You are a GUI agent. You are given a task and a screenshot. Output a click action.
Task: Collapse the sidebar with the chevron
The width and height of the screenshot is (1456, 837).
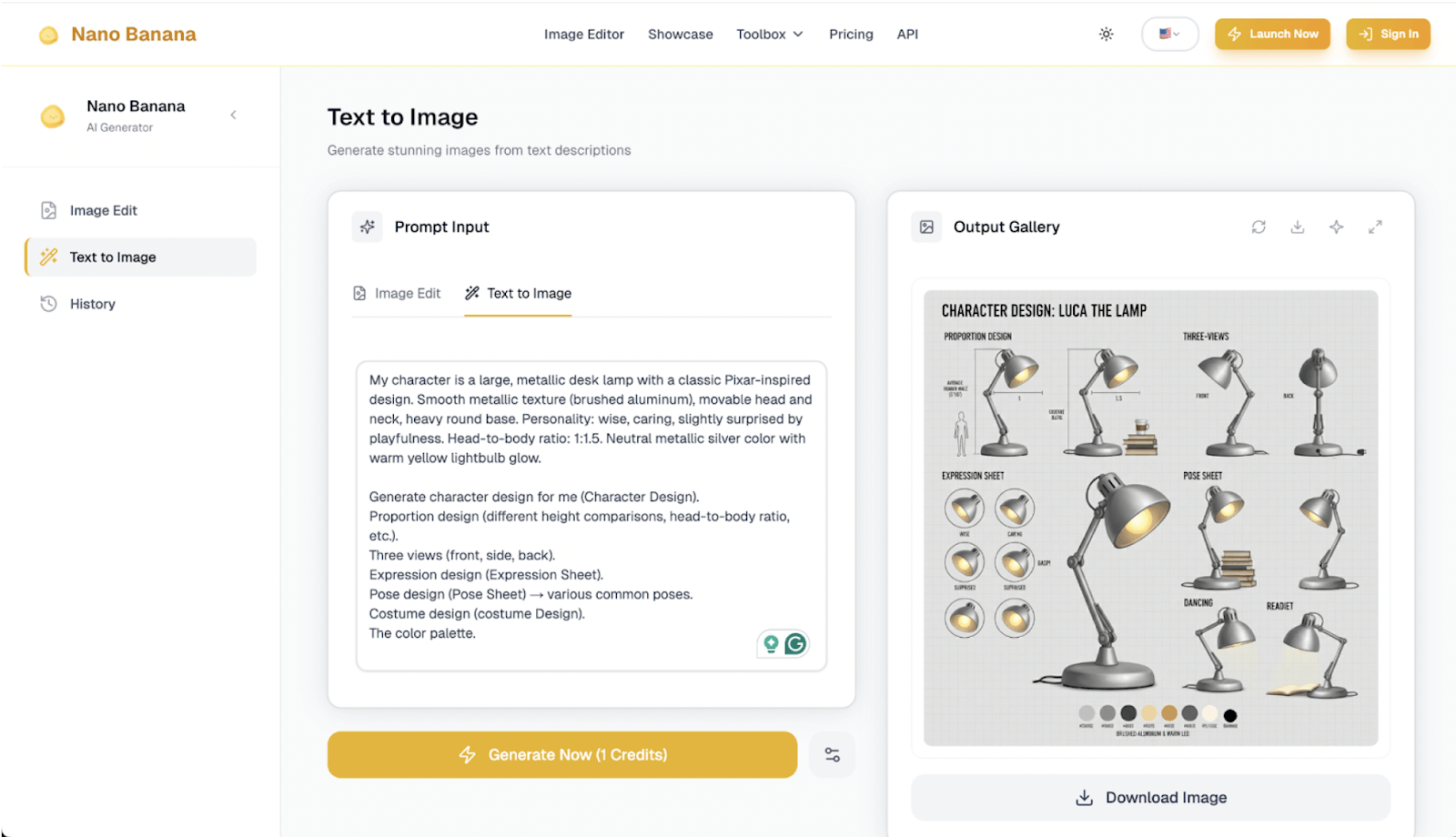pyautogui.click(x=234, y=115)
